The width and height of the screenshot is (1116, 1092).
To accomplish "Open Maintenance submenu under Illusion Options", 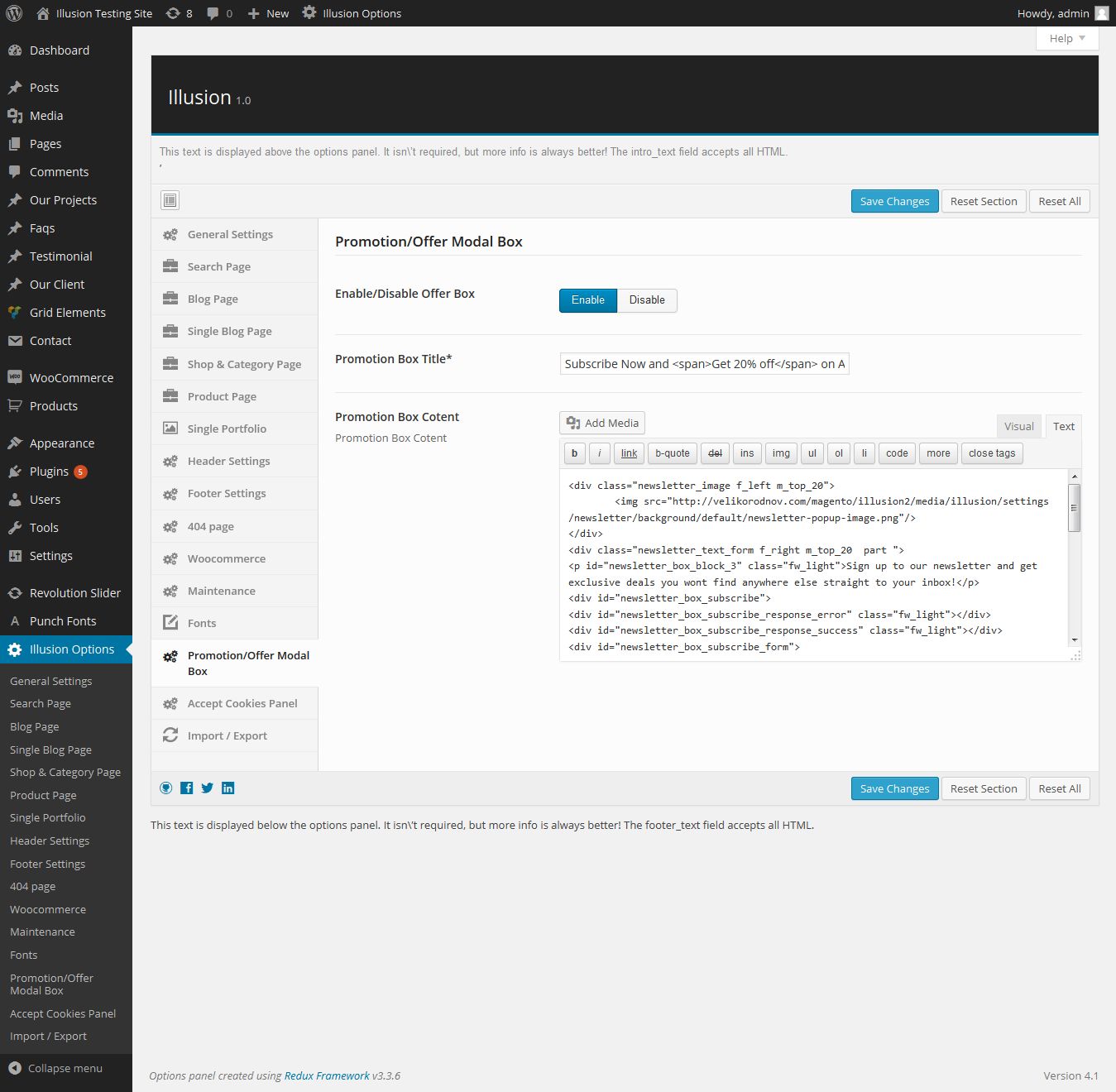I will (x=42, y=932).
